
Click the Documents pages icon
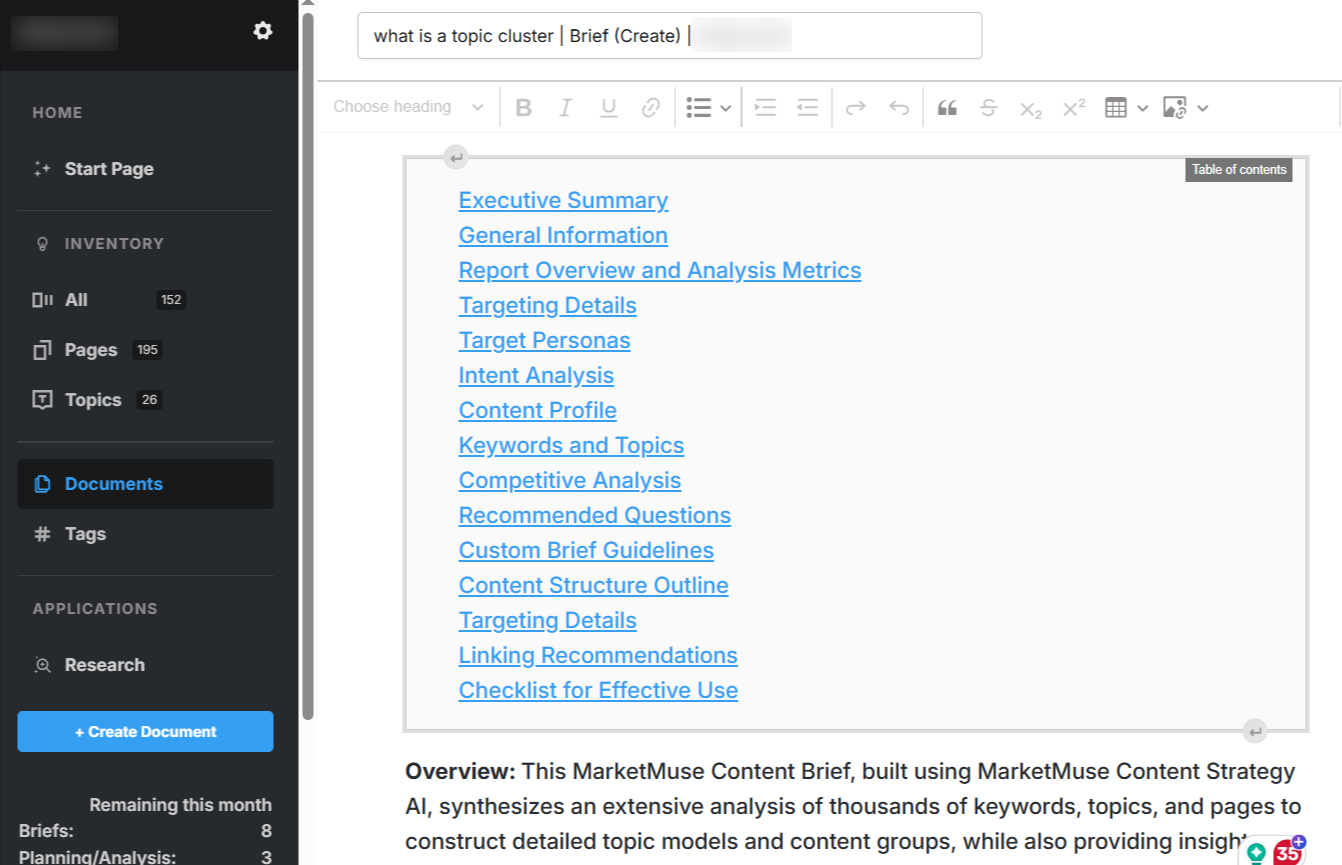coord(42,484)
